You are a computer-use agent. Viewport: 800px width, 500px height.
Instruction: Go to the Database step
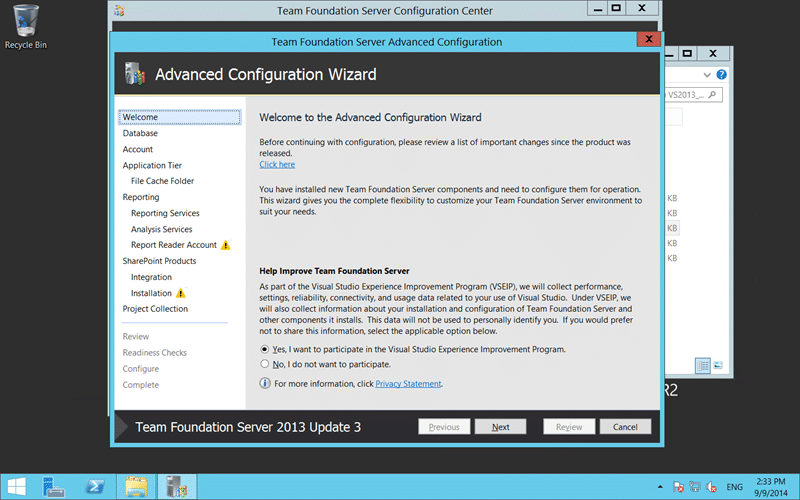pyautogui.click(x=140, y=133)
